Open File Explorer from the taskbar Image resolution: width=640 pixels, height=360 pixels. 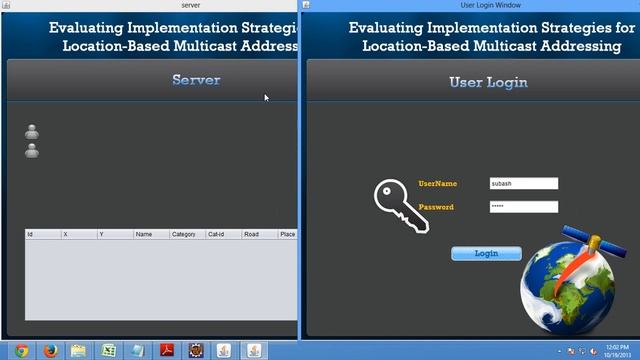coord(78,351)
